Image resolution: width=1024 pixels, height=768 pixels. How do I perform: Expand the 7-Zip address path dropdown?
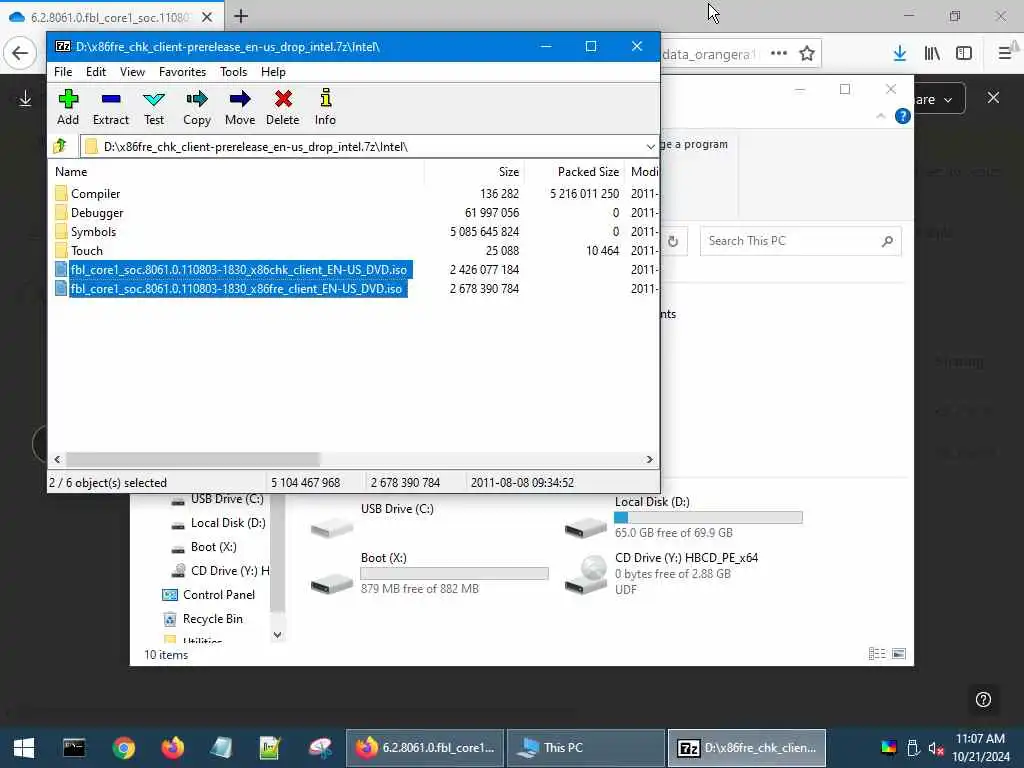[x=650, y=147]
